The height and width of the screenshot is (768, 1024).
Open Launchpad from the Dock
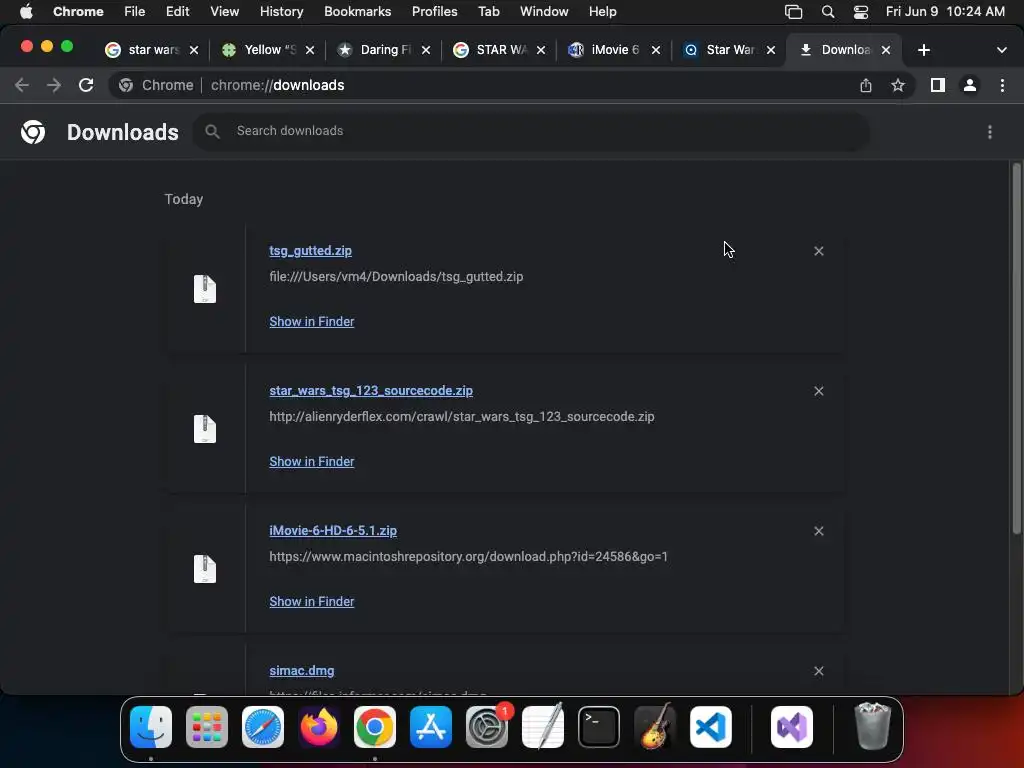[x=207, y=727]
